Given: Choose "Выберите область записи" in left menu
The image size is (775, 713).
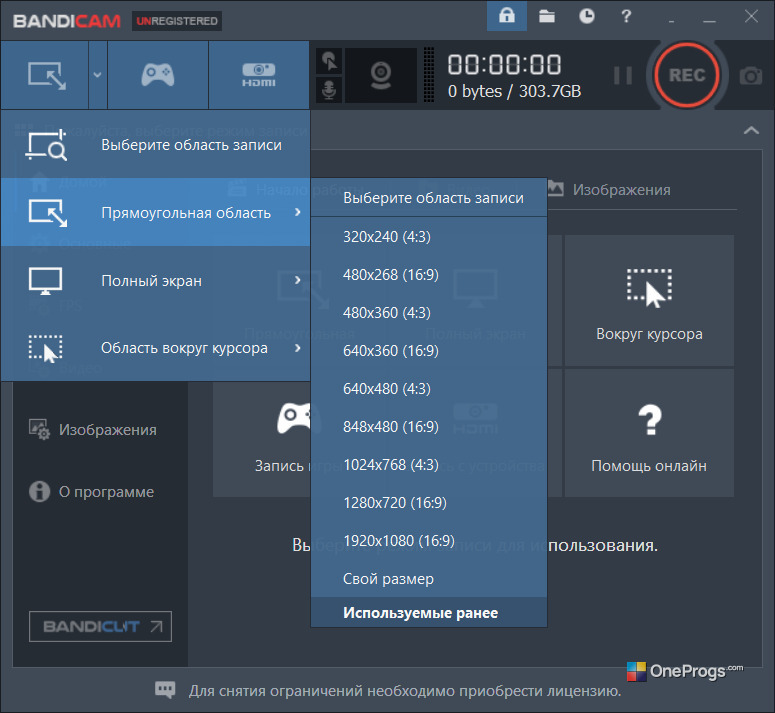Looking at the screenshot, I should (155, 145).
